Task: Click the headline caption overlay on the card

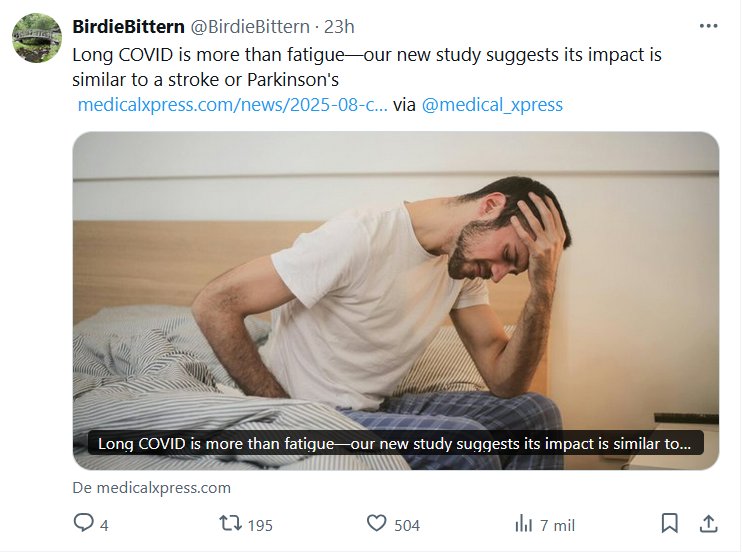Action: coord(395,443)
